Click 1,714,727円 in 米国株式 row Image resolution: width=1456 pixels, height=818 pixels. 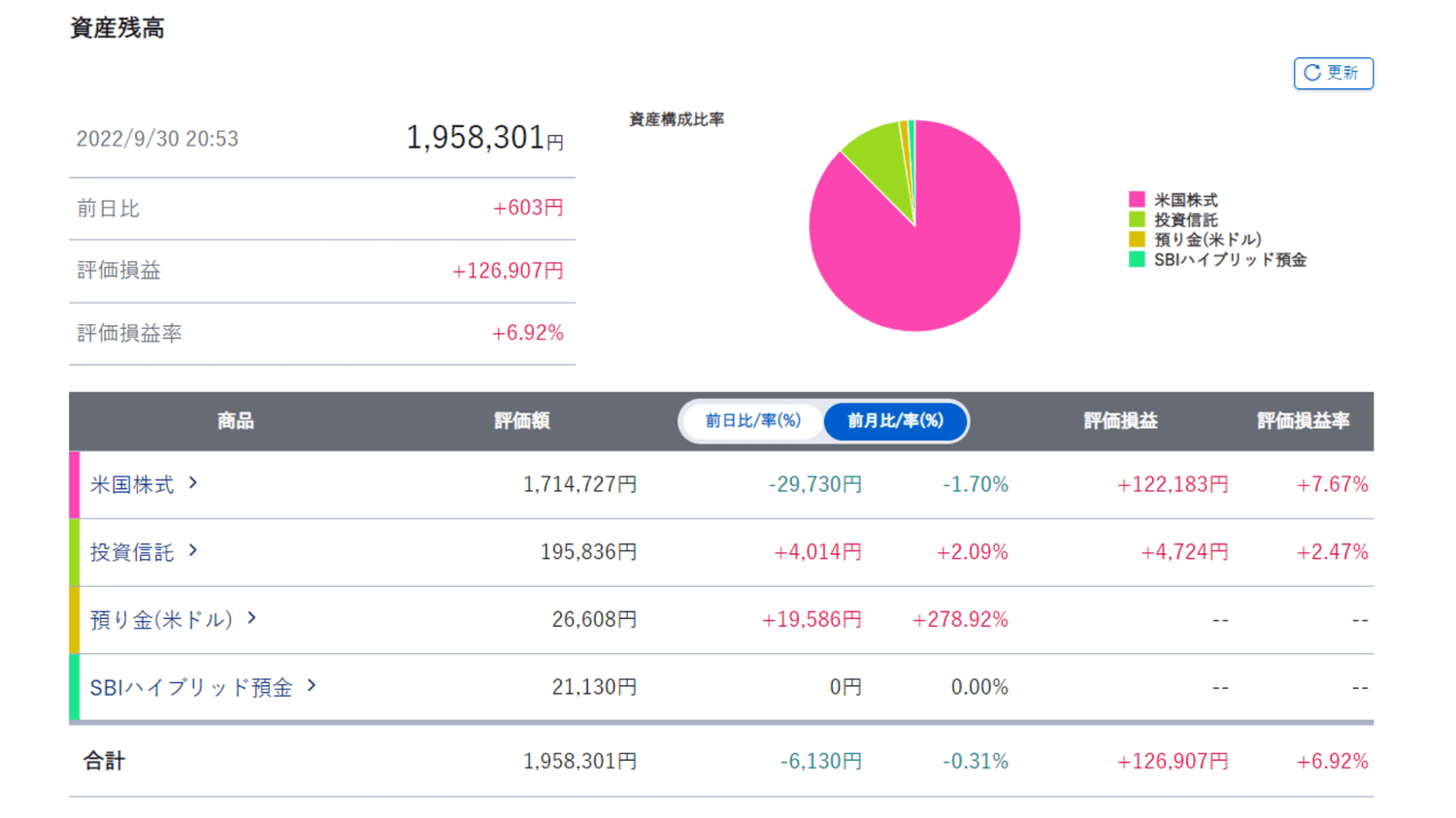tap(579, 484)
